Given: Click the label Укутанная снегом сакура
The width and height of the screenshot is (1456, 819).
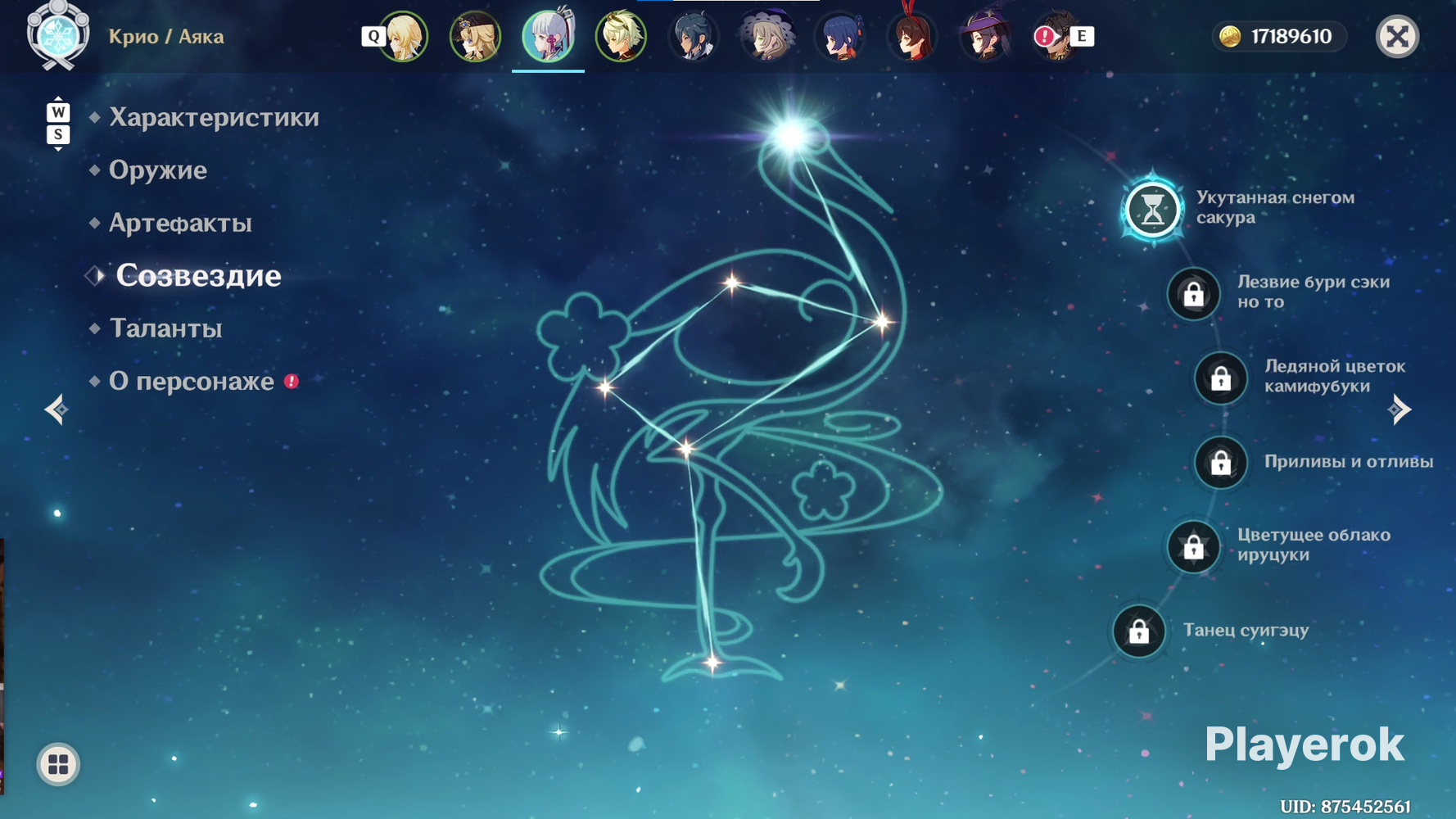Looking at the screenshot, I should (1275, 207).
